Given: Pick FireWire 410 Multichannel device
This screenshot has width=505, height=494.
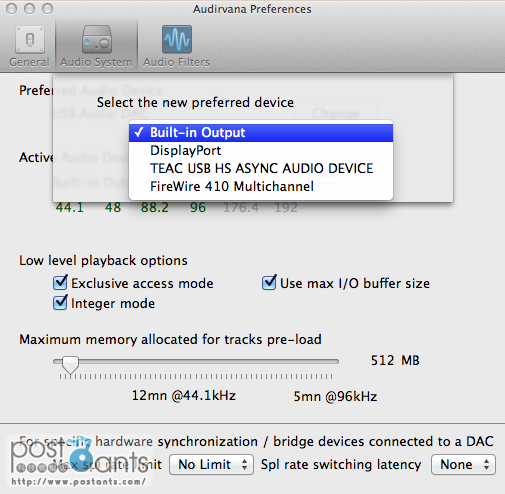Looking at the screenshot, I should click(x=261, y=186).
